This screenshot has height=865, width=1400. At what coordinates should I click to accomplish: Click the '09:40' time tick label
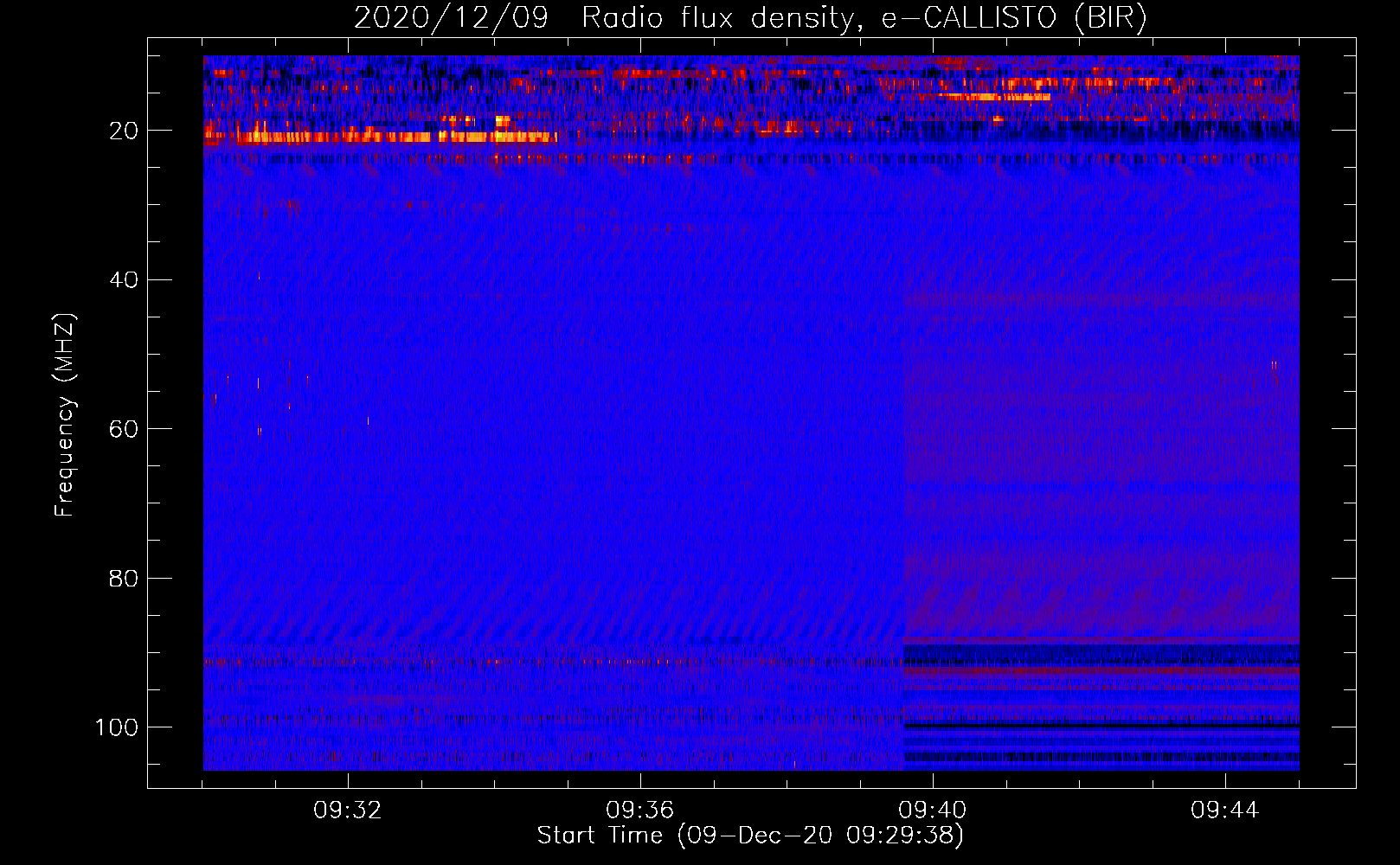coord(933,811)
